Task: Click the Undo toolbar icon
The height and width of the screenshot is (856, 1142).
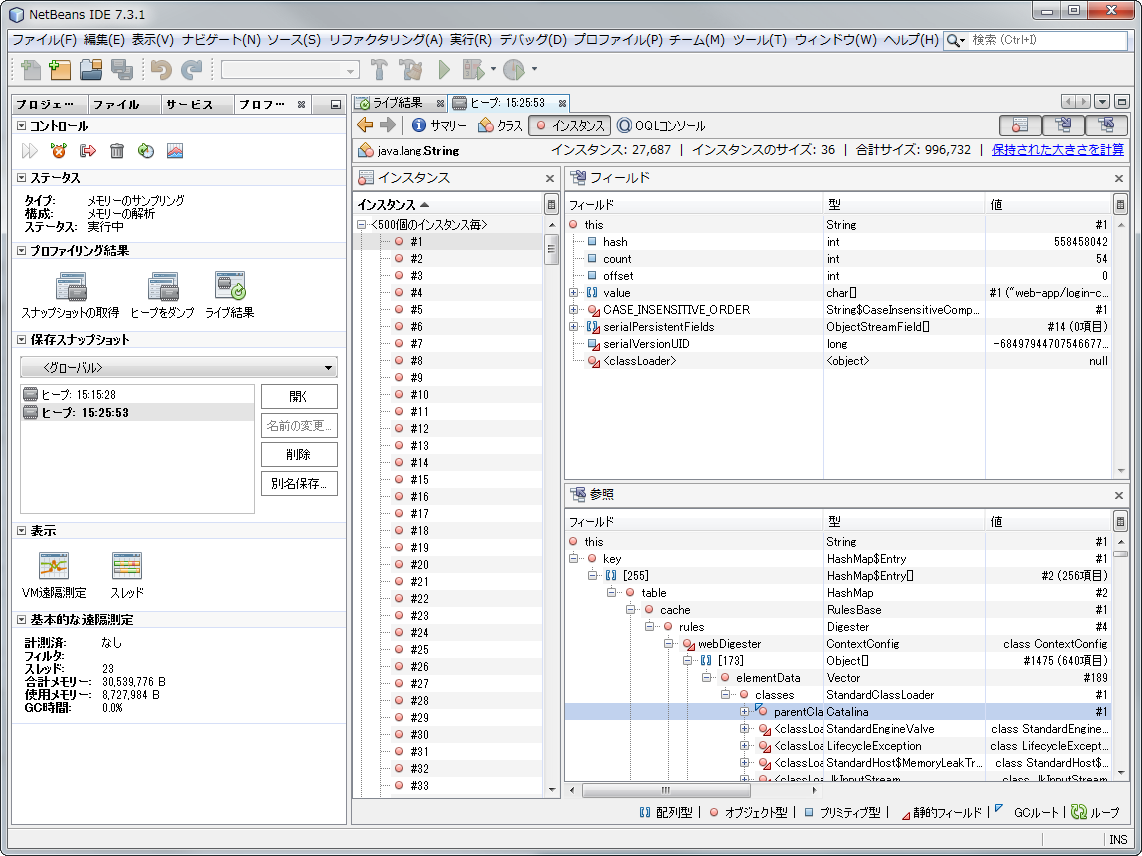Action: tap(161, 69)
